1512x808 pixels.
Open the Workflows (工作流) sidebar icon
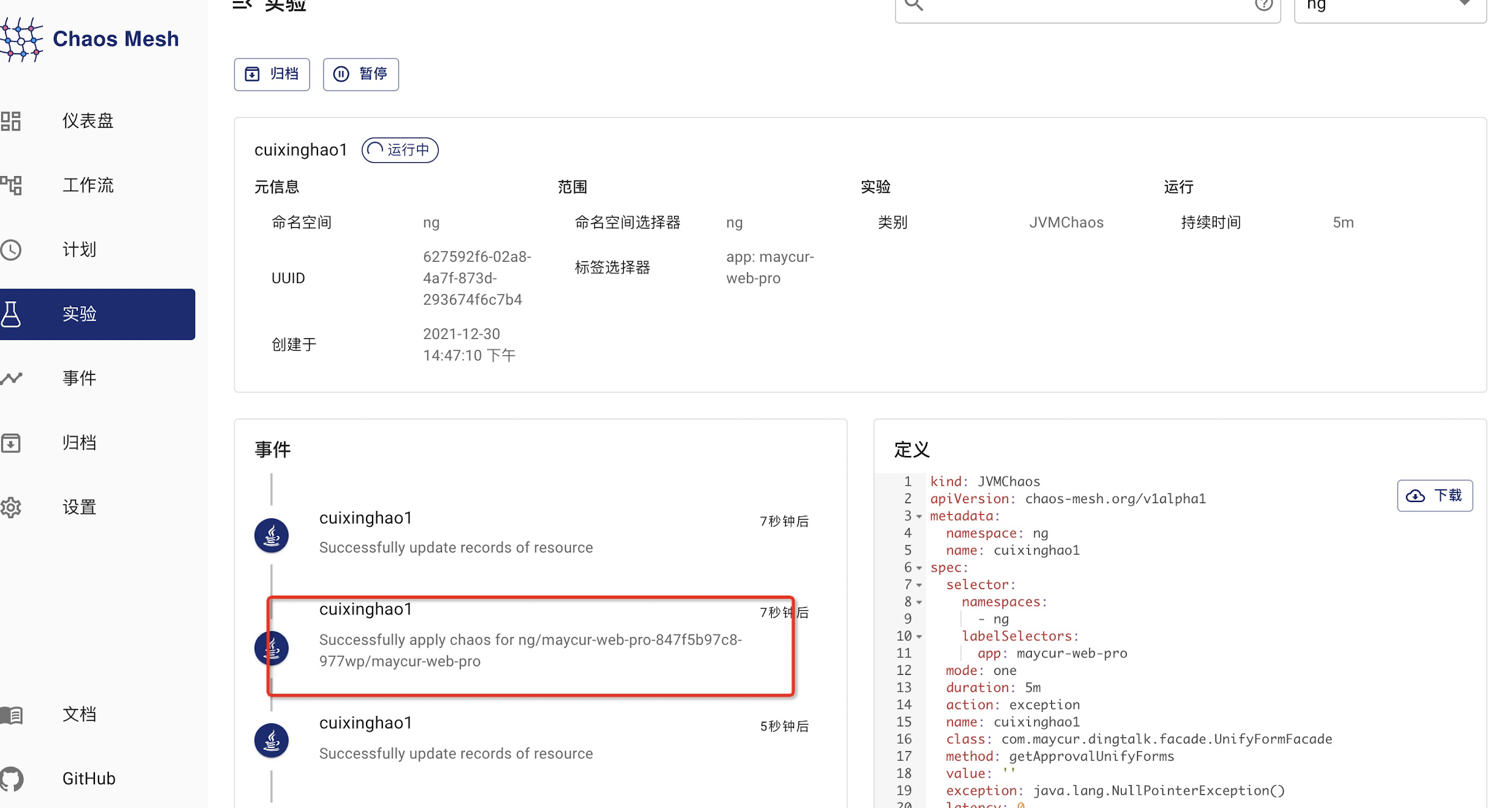tap(11, 185)
